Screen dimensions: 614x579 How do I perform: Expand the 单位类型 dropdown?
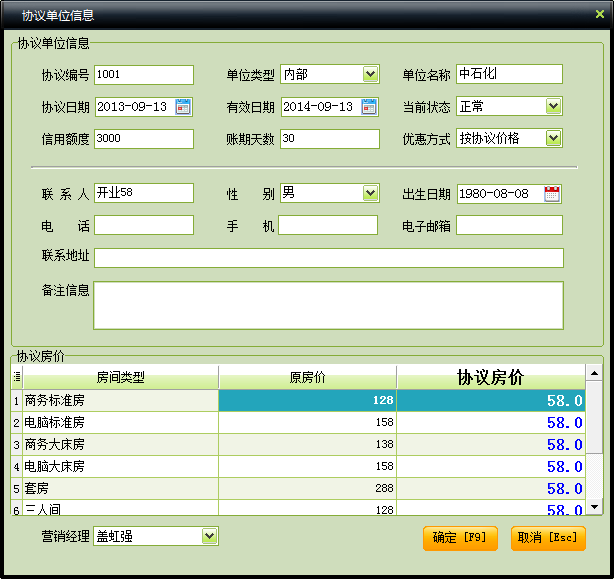click(x=370, y=74)
